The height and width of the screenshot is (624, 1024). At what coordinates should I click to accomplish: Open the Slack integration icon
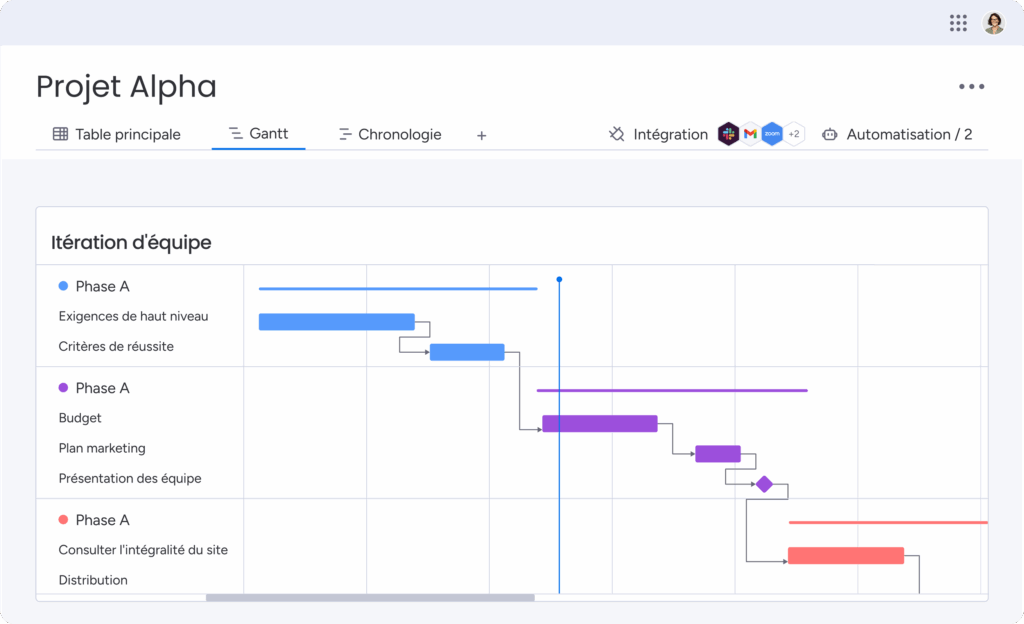(728, 134)
